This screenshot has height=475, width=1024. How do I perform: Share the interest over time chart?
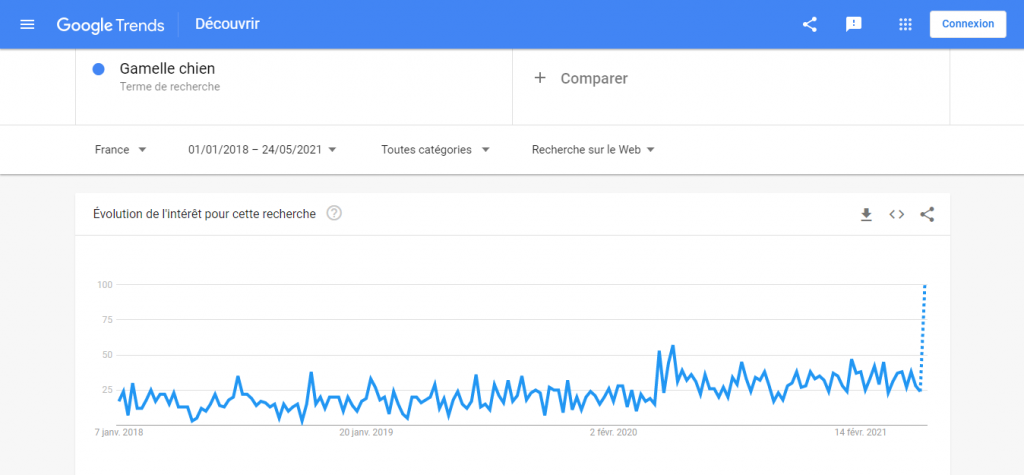[x=927, y=214]
